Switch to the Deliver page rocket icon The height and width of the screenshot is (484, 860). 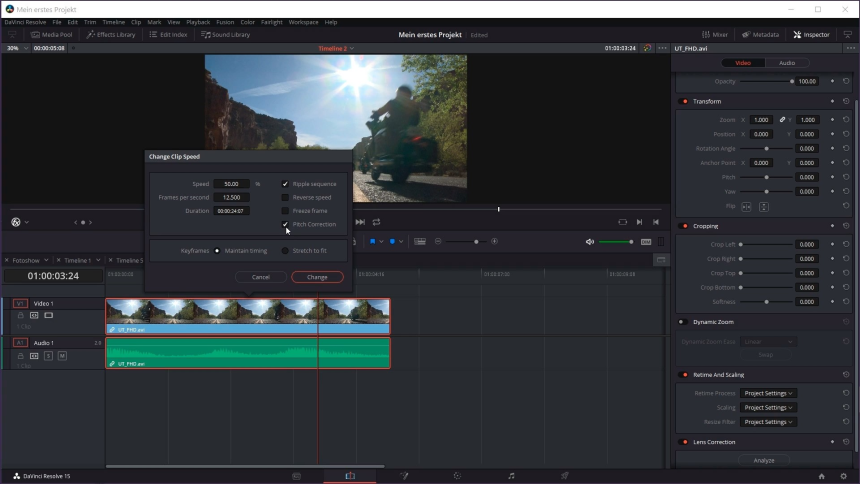(564, 476)
